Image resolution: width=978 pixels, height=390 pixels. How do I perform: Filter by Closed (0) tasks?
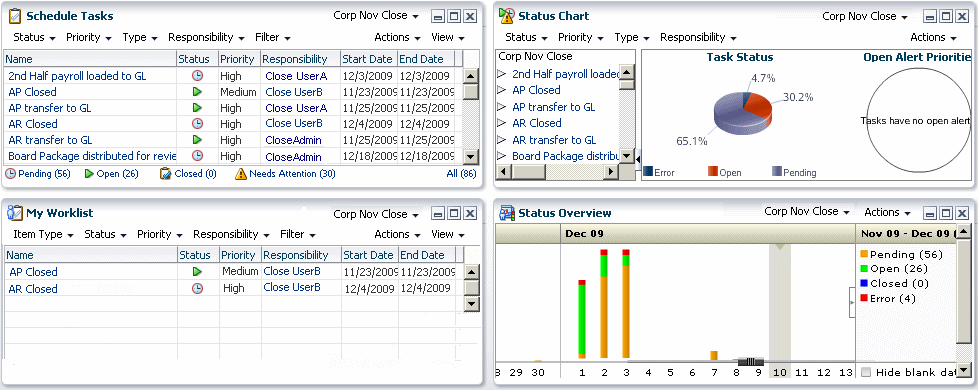point(188,173)
